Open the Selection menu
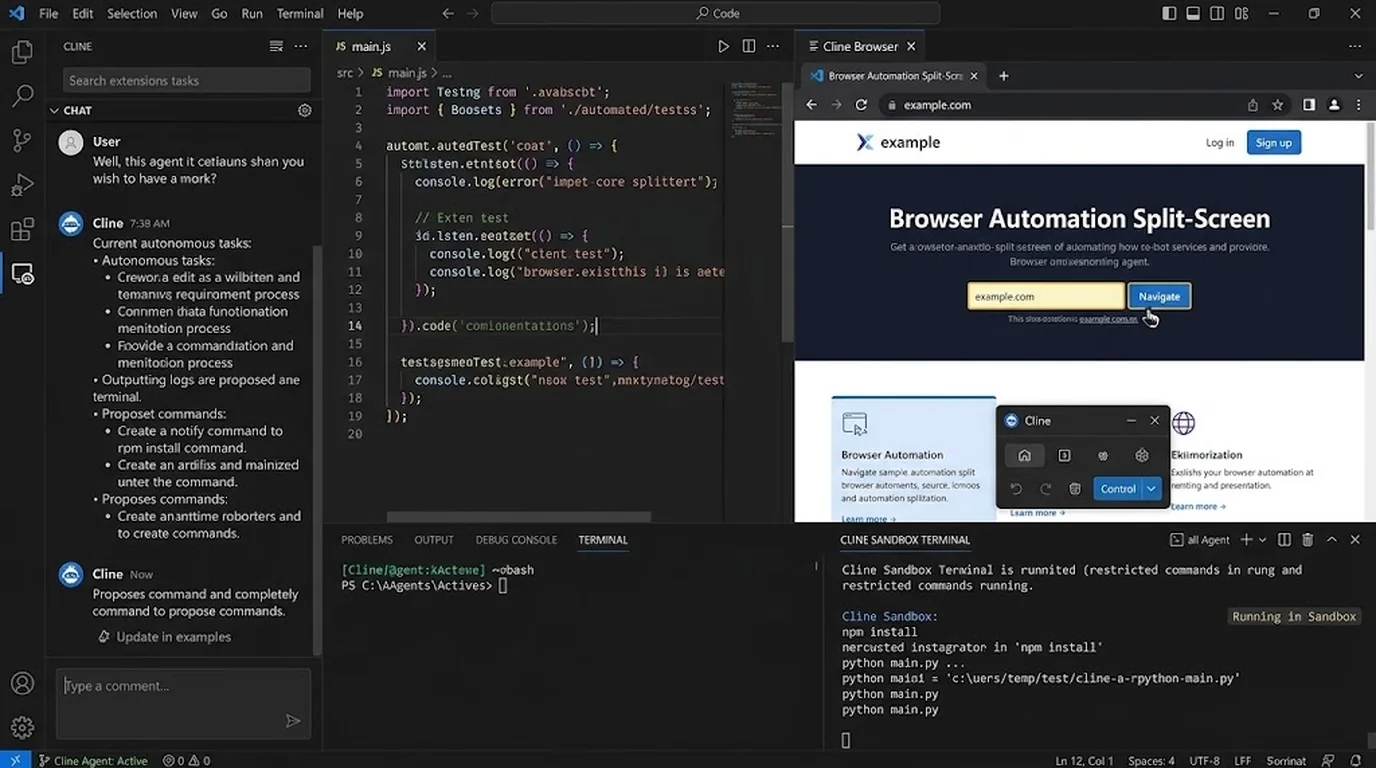1376x768 pixels. [132, 14]
